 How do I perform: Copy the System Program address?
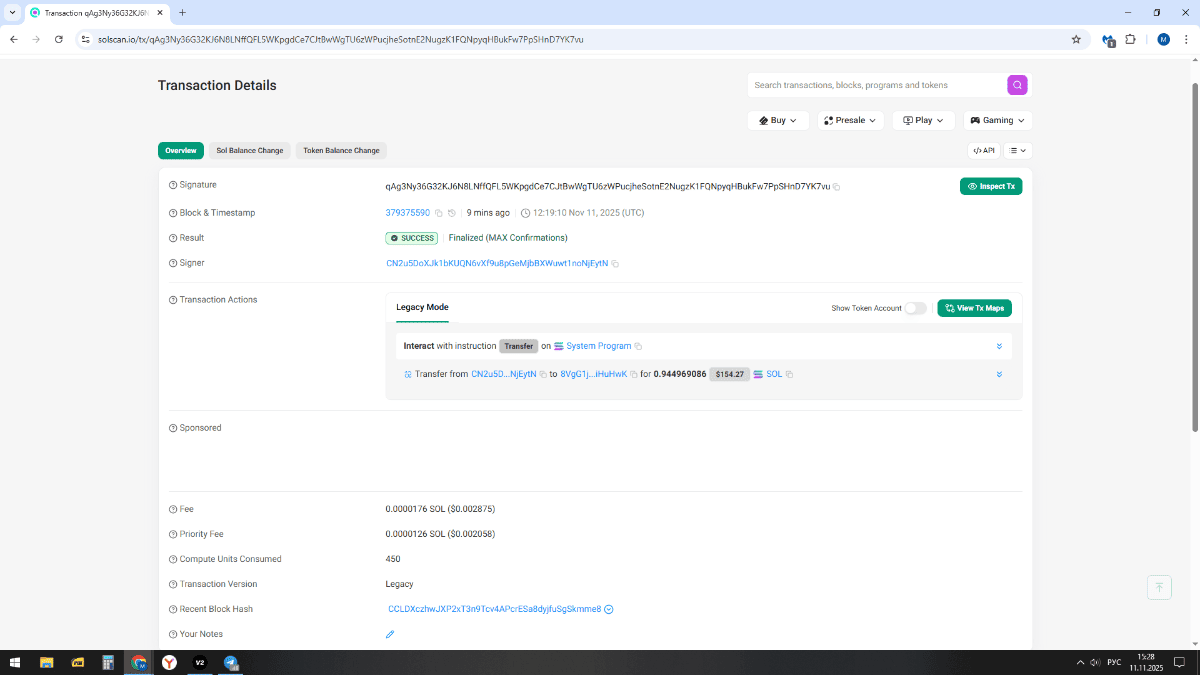coord(638,346)
